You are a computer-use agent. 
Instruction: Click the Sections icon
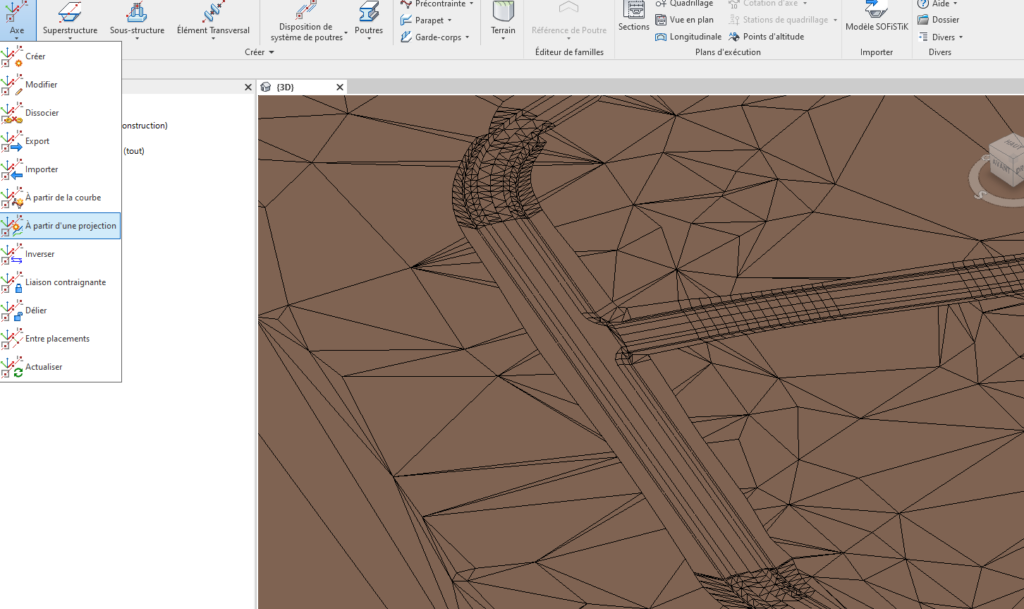(x=634, y=17)
